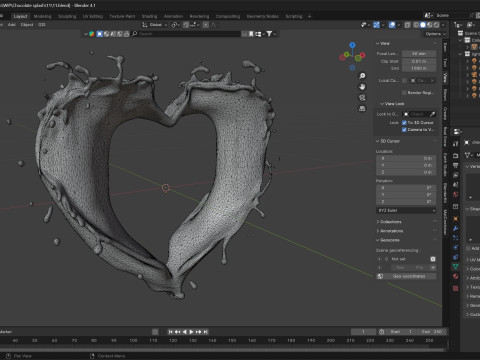This screenshot has width=480, height=360.
Task: Click the zoom magnifier viewport gizmo
Action: click(362, 76)
